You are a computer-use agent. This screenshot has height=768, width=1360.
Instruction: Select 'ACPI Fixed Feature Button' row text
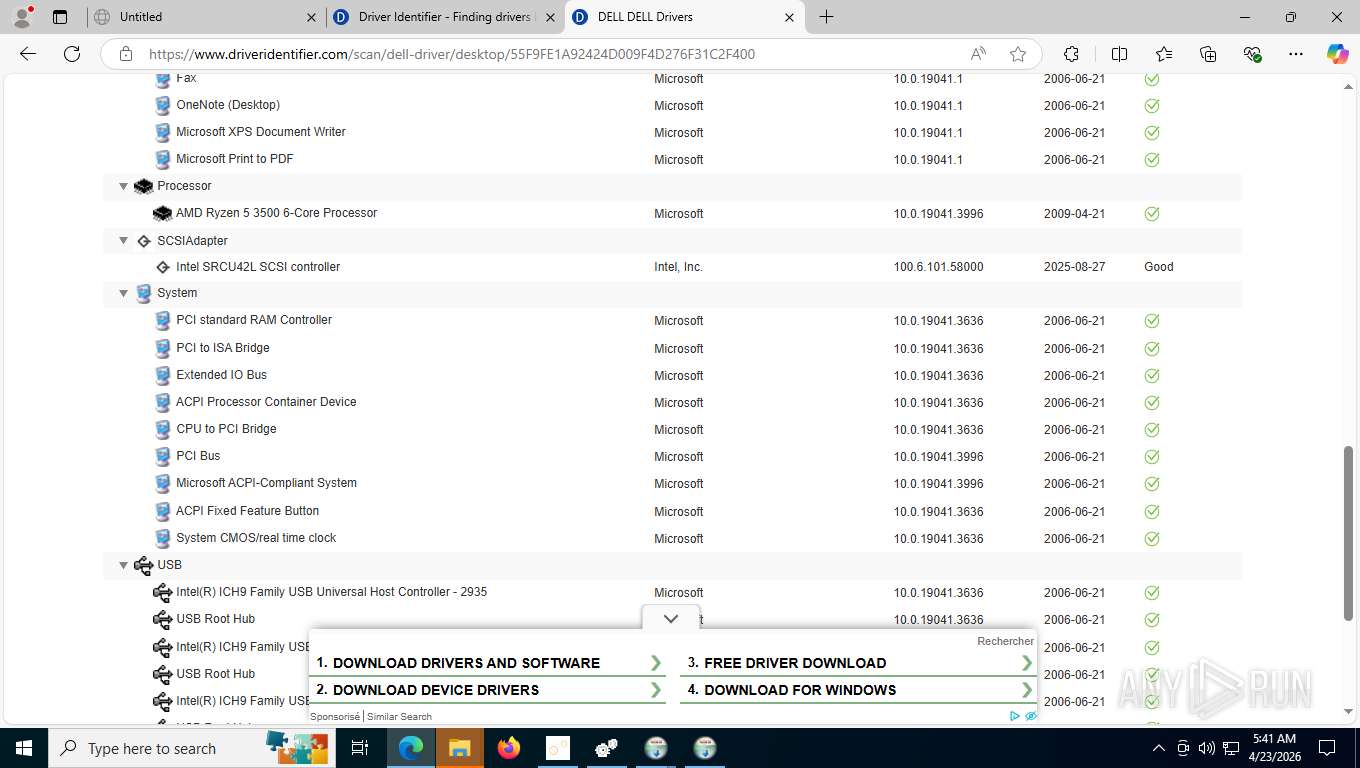point(248,511)
